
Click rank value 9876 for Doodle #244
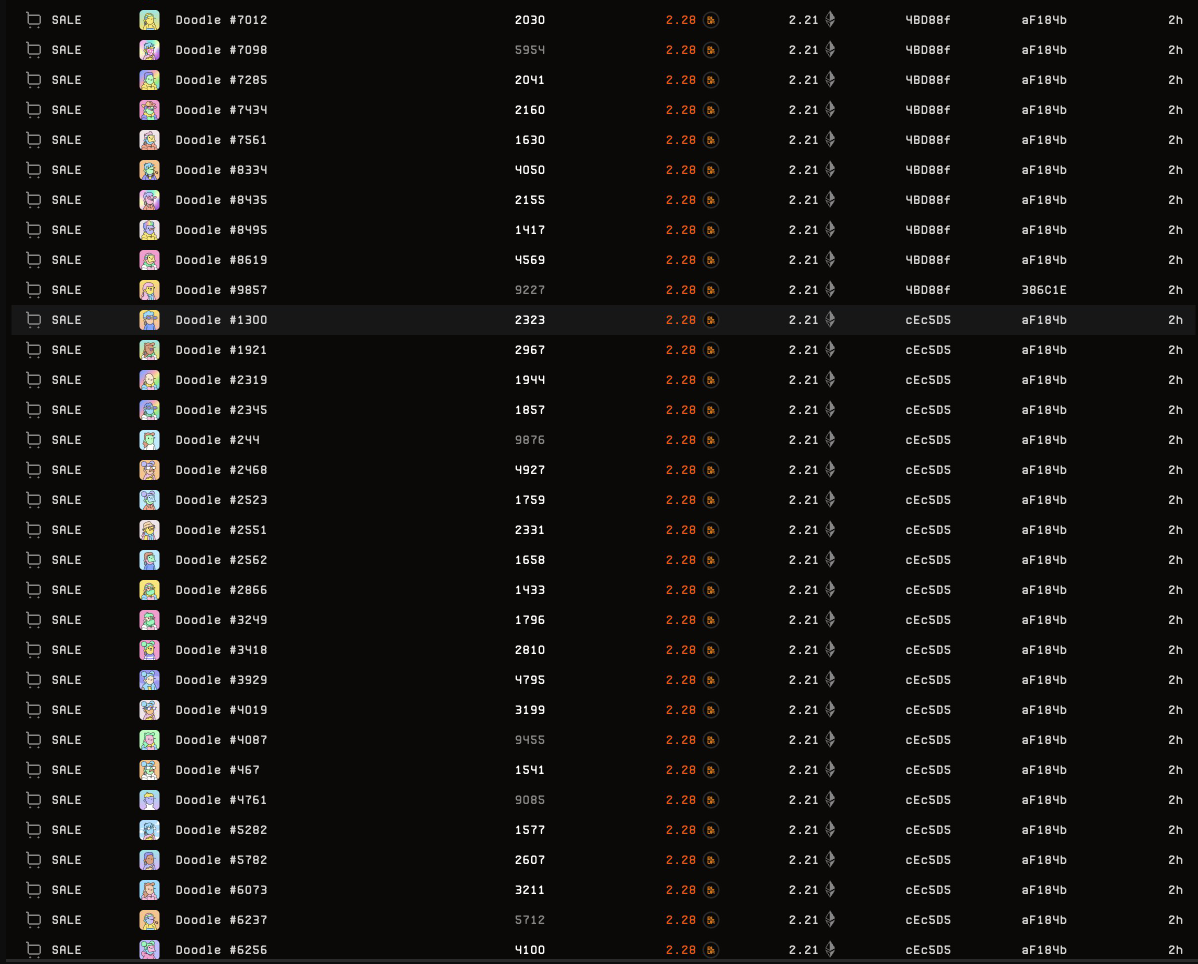[529, 440]
